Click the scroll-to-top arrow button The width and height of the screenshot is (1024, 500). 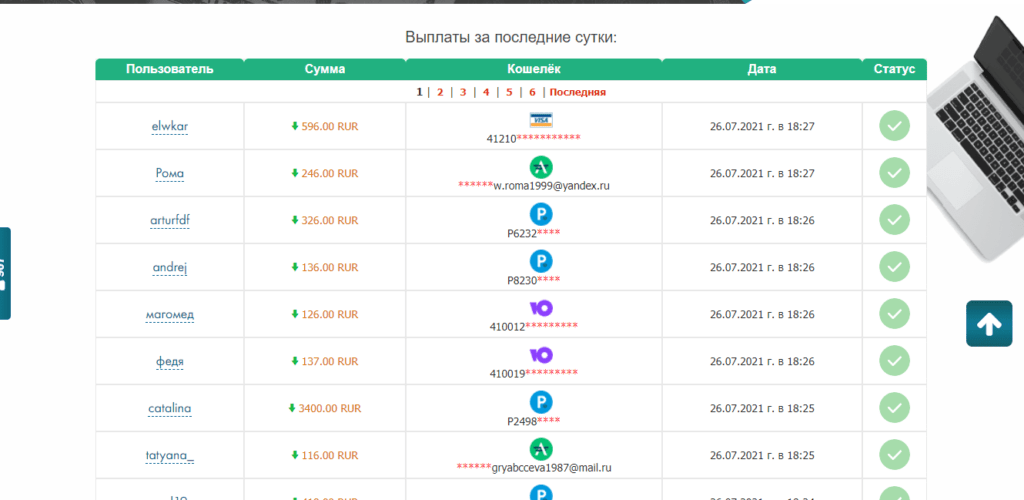[988, 324]
